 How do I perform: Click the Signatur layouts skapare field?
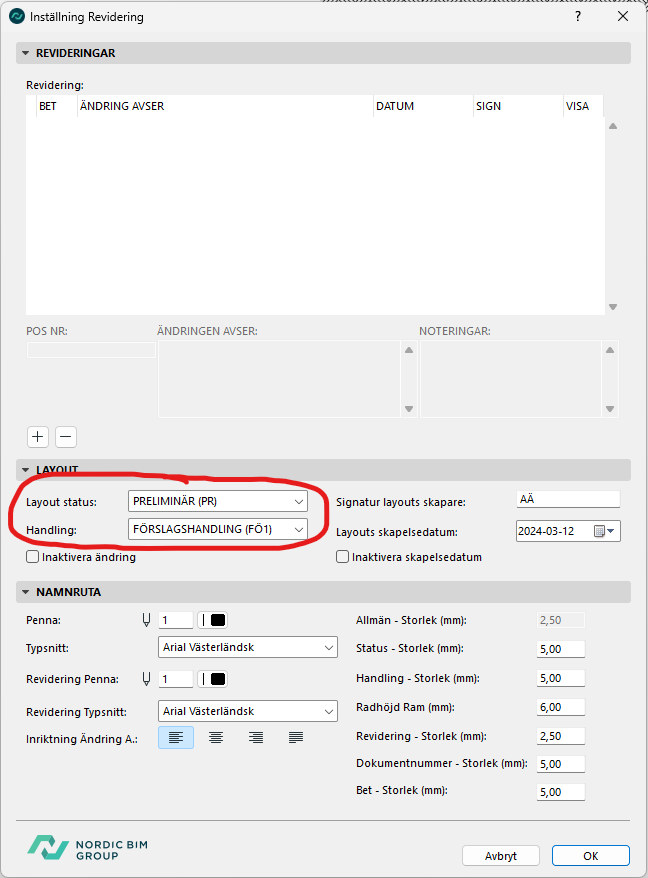click(x=568, y=500)
